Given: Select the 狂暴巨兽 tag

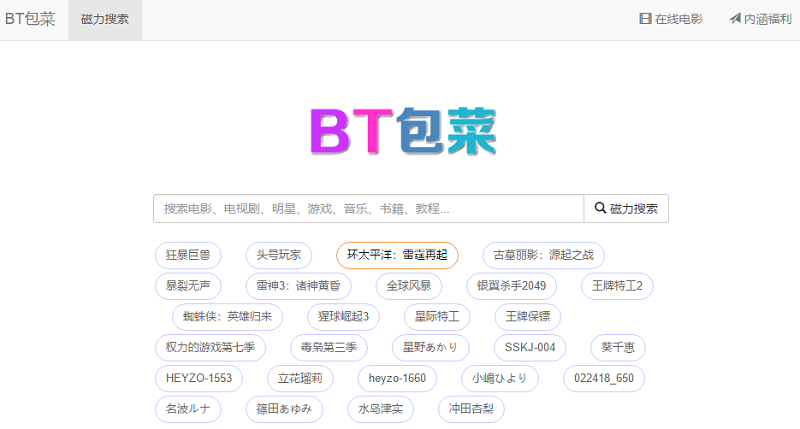Looking at the screenshot, I should tap(188, 255).
